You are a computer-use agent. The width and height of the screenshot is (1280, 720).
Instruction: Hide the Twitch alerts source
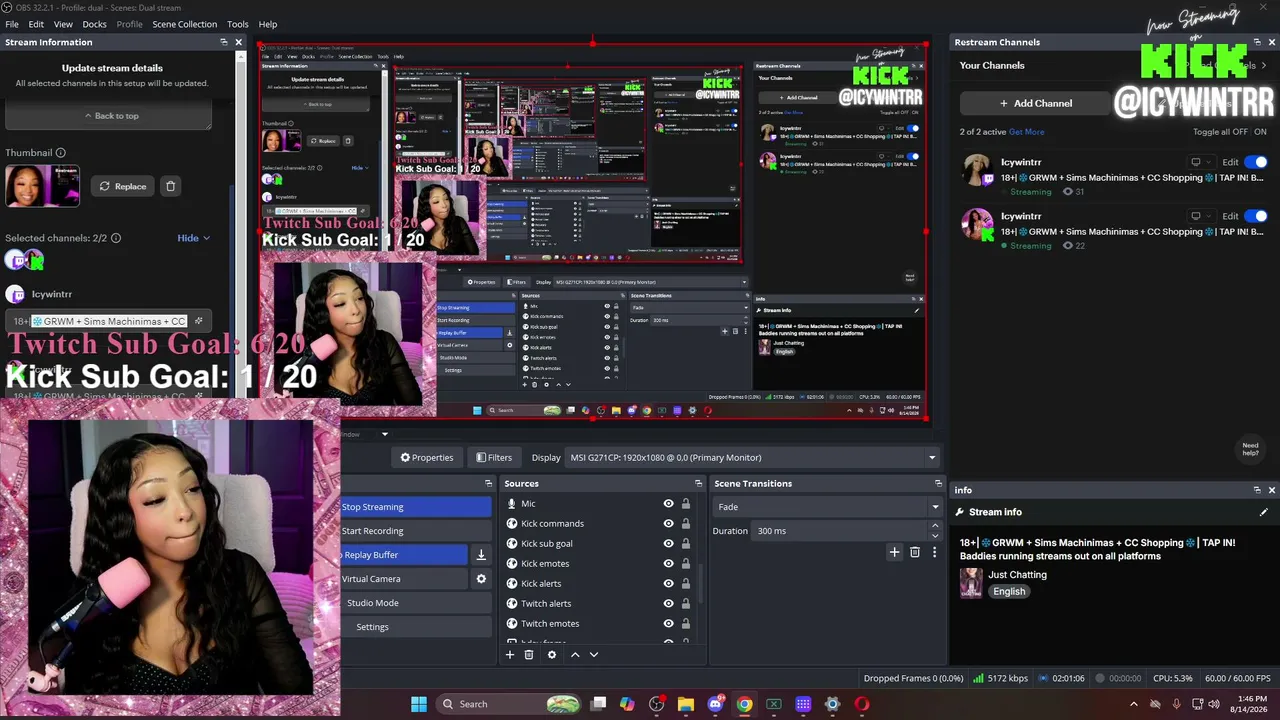(668, 604)
